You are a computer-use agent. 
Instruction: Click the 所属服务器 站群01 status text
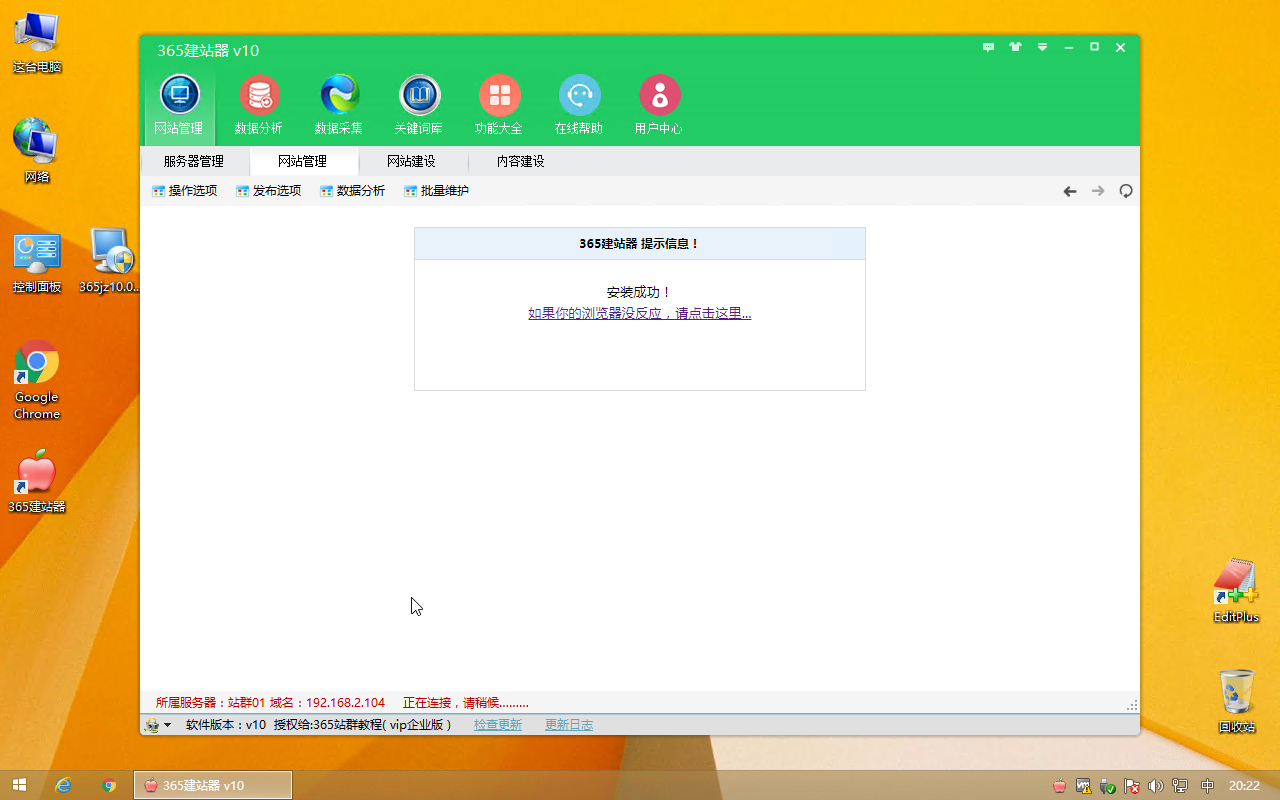210,703
